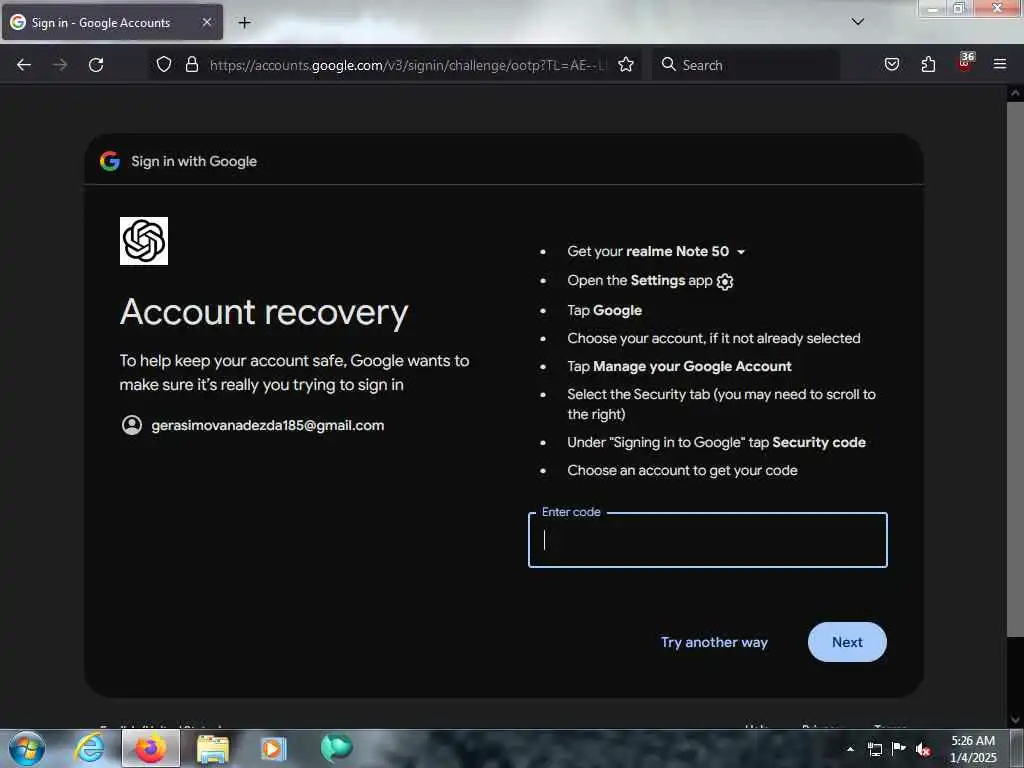This screenshot has height=768, width=1024.
Task: Click the padlock site info icon
Action: pos(192,65)
